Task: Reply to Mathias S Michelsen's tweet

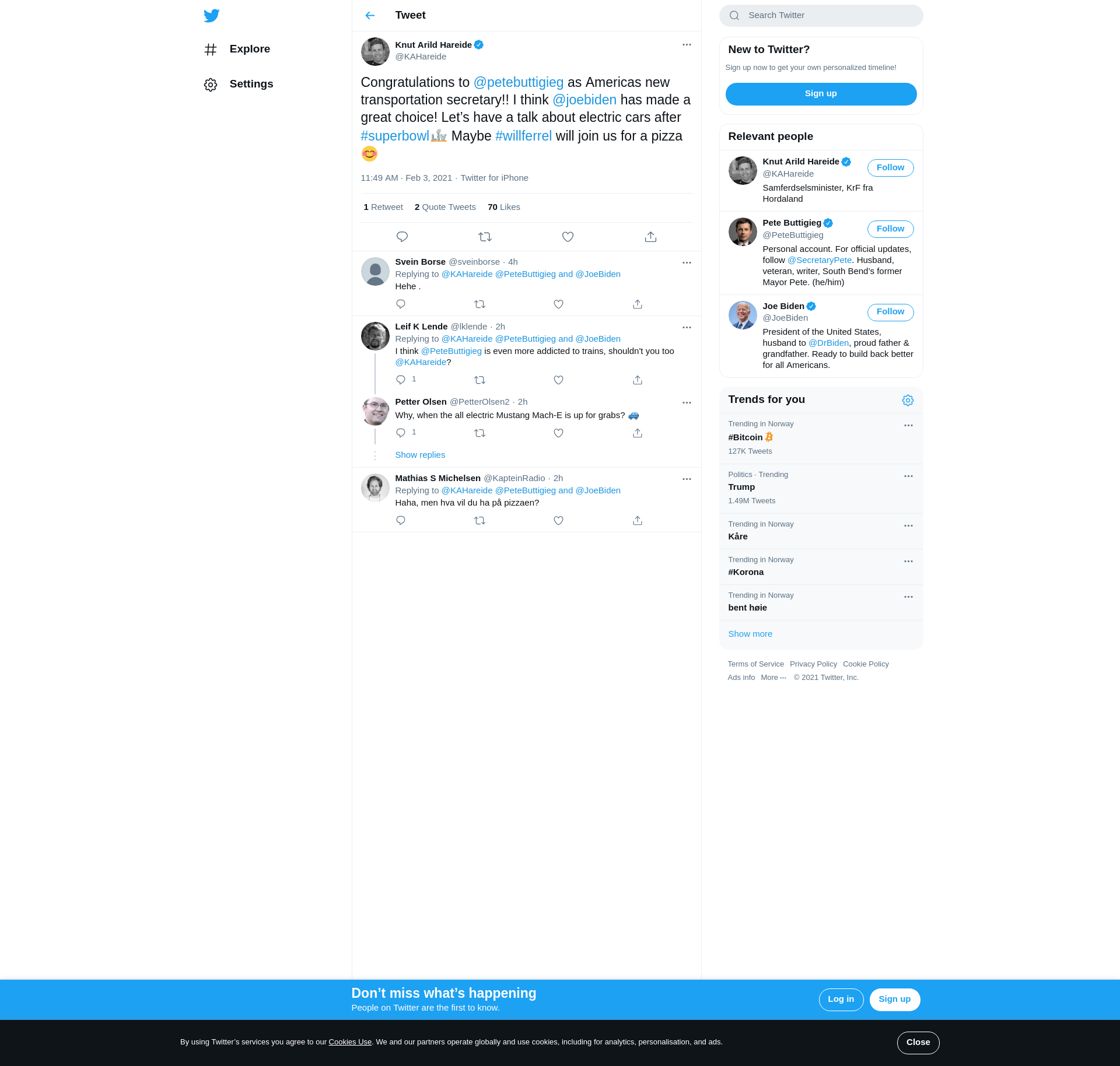Action: pos(401,521)
